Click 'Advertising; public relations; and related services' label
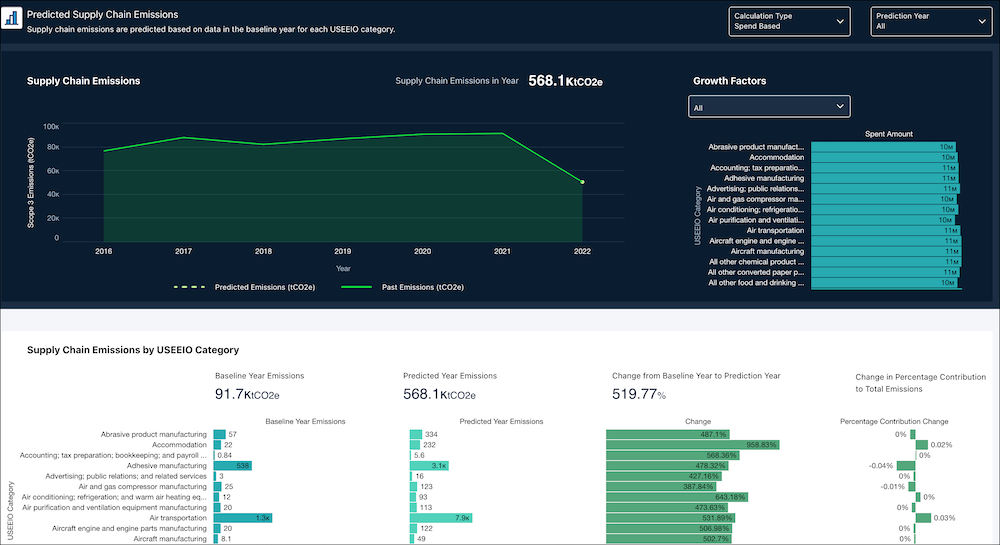Viewport: 1000px width, 545px height. point(126,476)
